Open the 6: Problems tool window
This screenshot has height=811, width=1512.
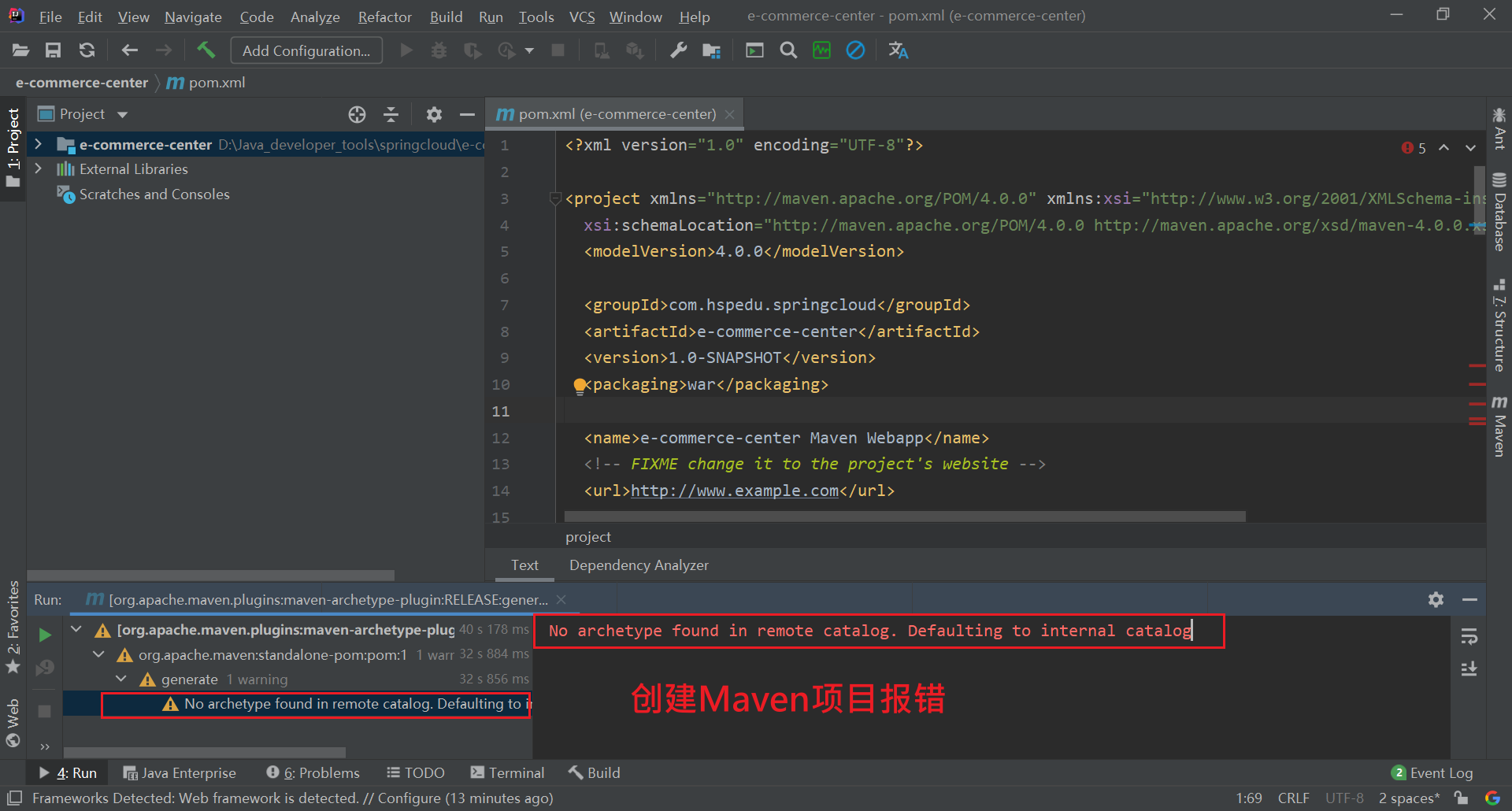[x=313, y=773]
